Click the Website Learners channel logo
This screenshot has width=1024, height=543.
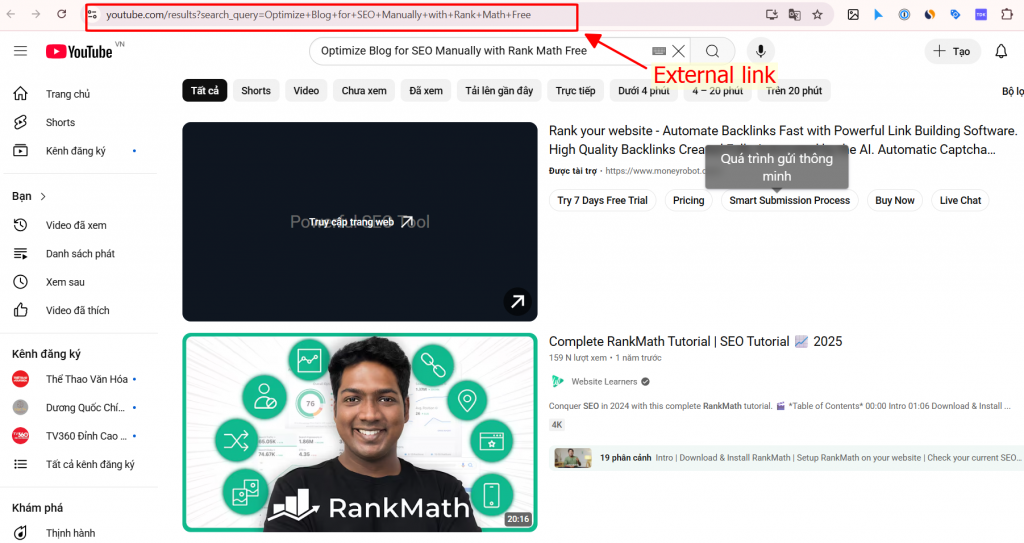pos(557,382)
